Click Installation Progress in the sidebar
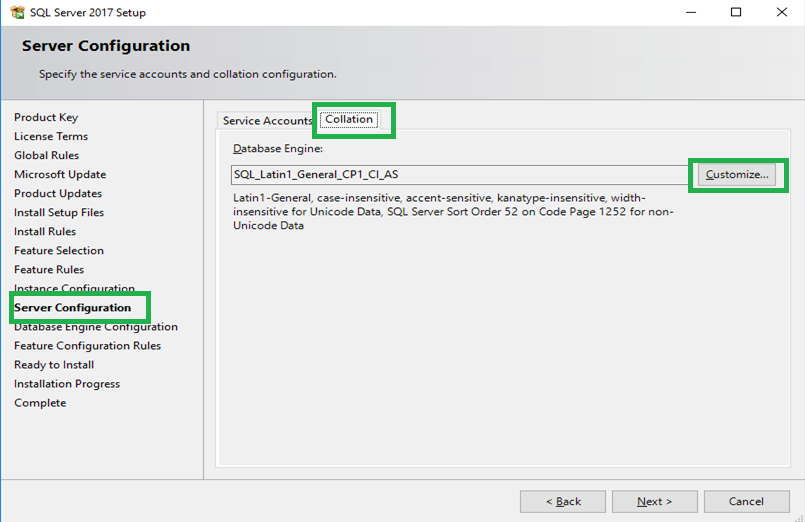 pyautogui.click(x=67, y=384)
